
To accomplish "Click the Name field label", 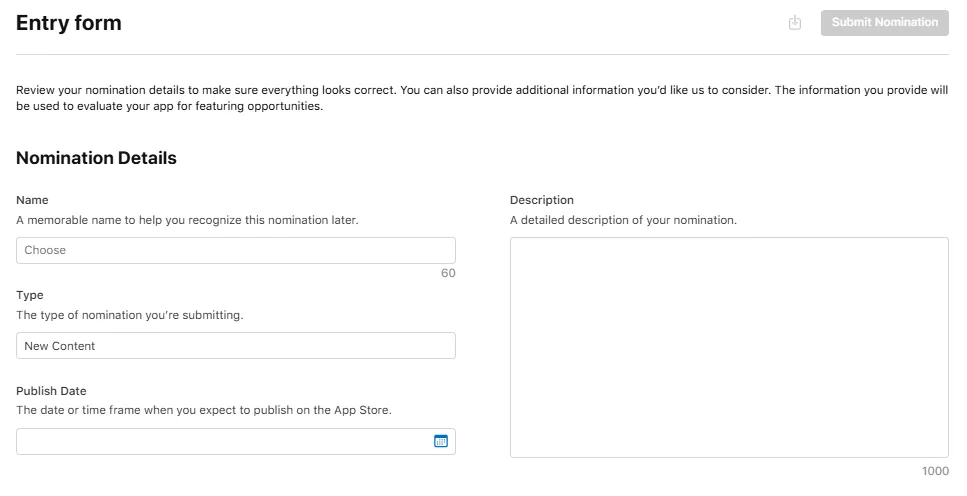I will pyautogui.click(x=32, y=200).
